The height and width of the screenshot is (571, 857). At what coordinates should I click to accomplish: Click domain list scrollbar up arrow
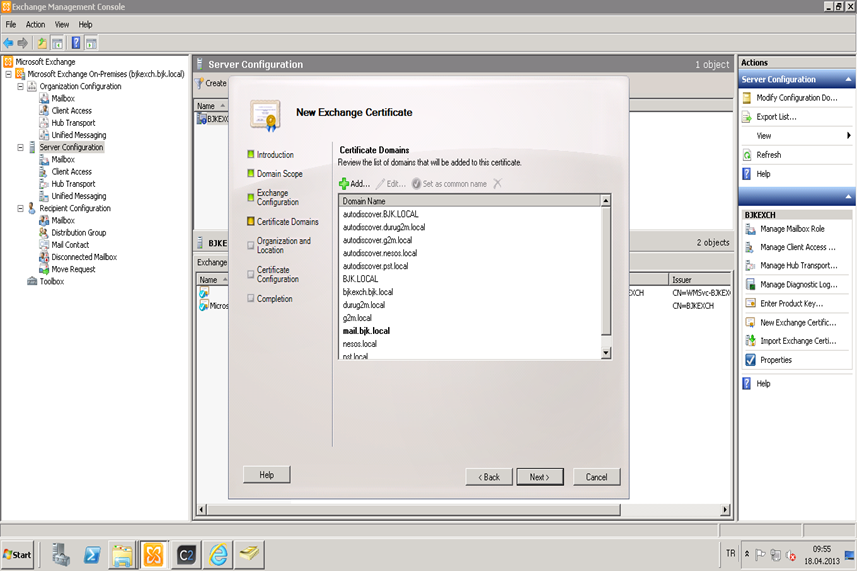[x=606, y=201]
